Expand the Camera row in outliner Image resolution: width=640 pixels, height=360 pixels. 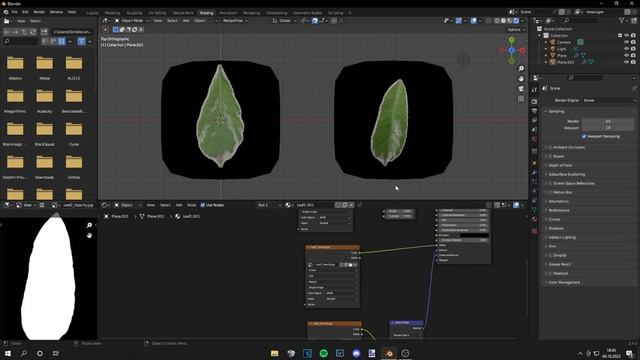pyautogui.click(x=546, y=42)
